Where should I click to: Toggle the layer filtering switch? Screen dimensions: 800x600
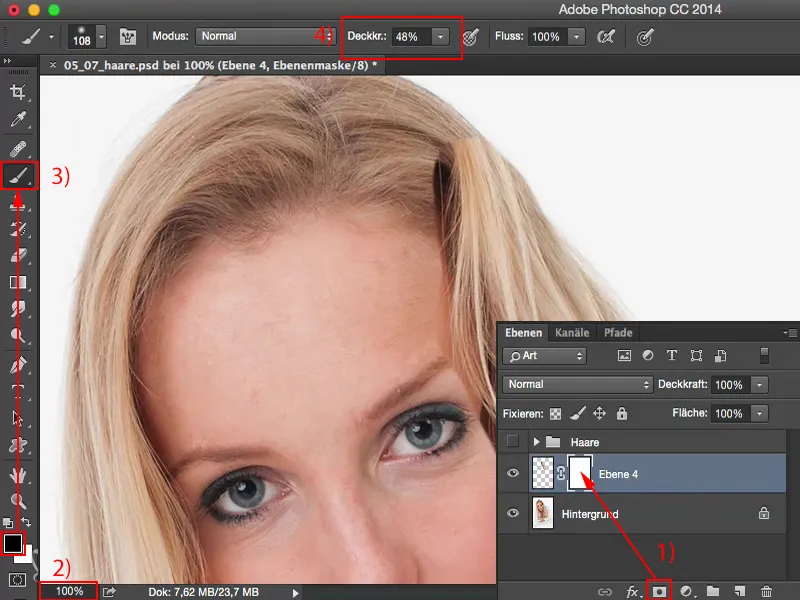[764, 356]
